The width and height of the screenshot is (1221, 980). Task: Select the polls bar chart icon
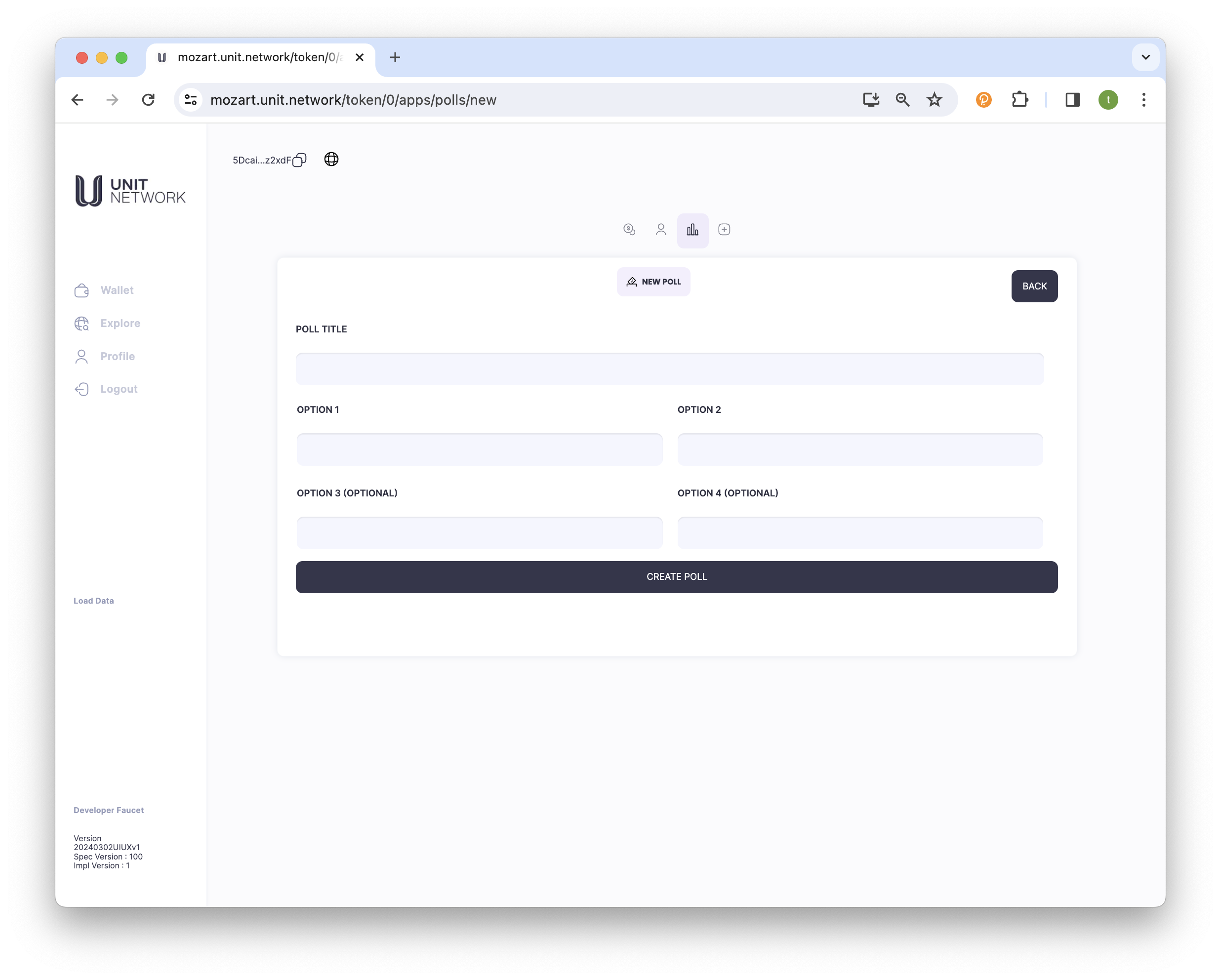[692, 230]
